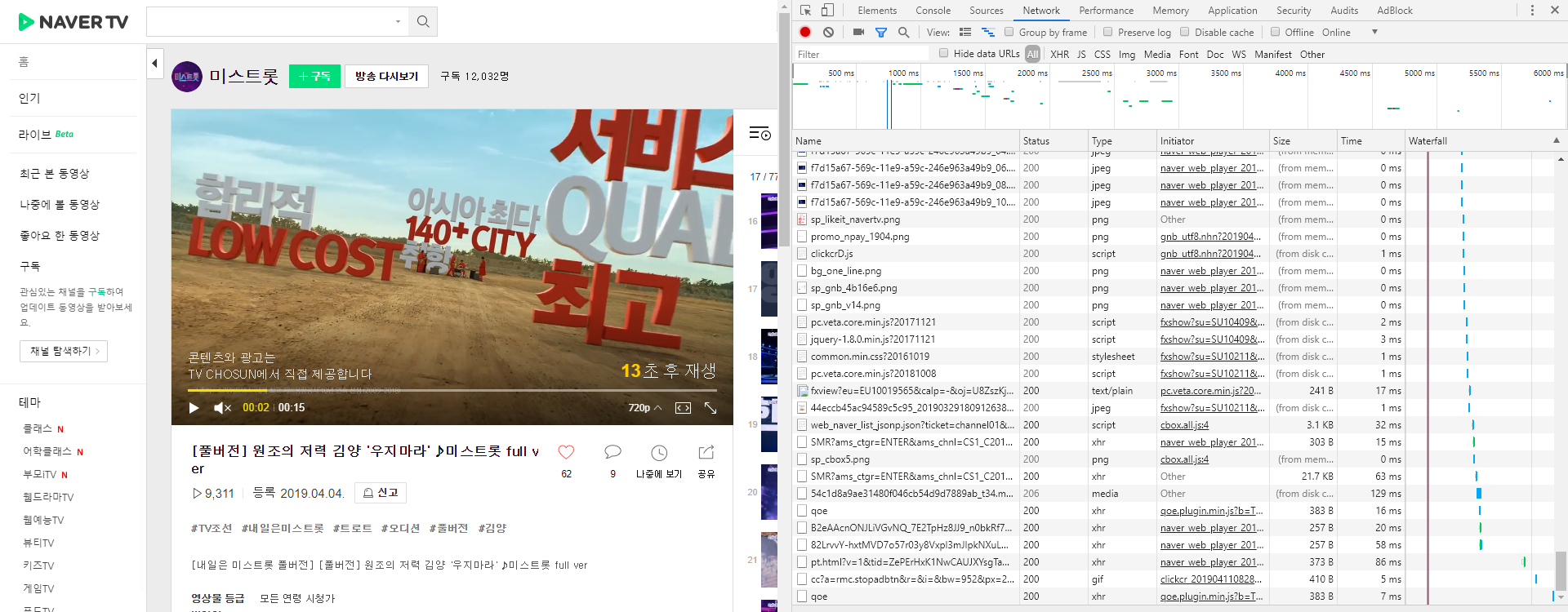1568x612 pixels.
Task: Tick the Offline checkbox
Action: click(1276, 32)
